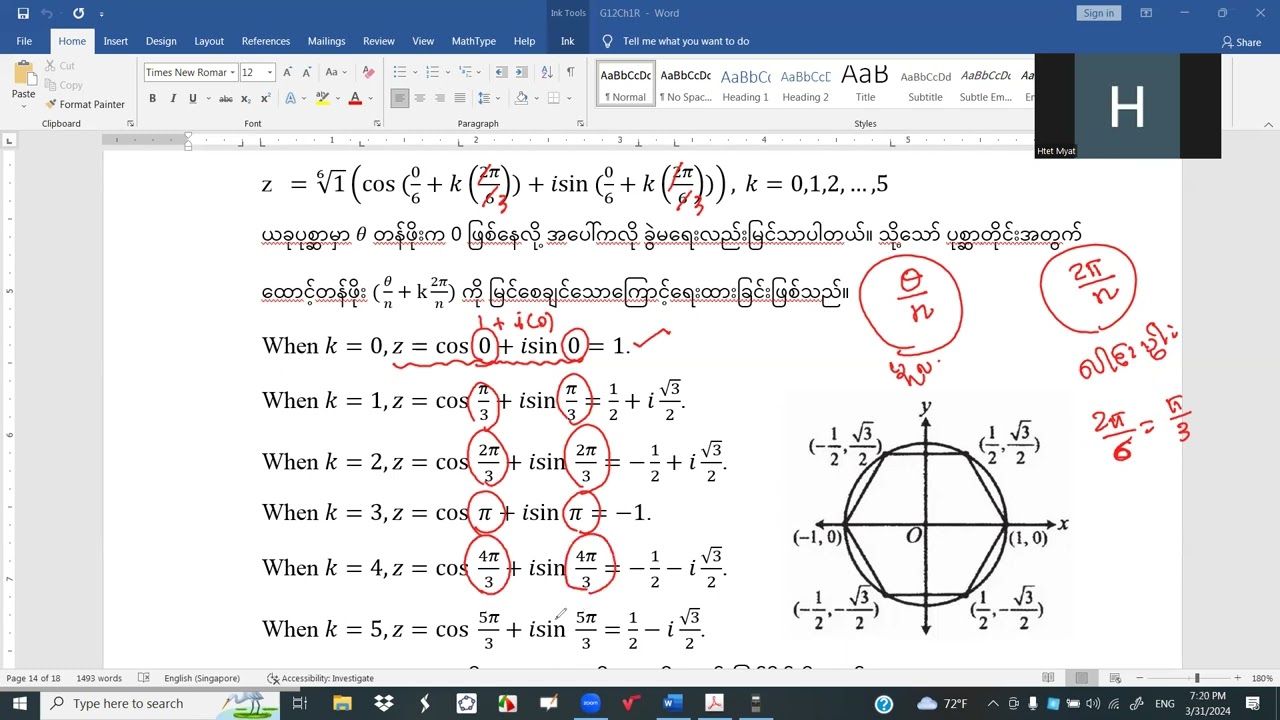Screen dimensions: 1280x720
Task: Switch to the Insert tab
Action: 115,41
